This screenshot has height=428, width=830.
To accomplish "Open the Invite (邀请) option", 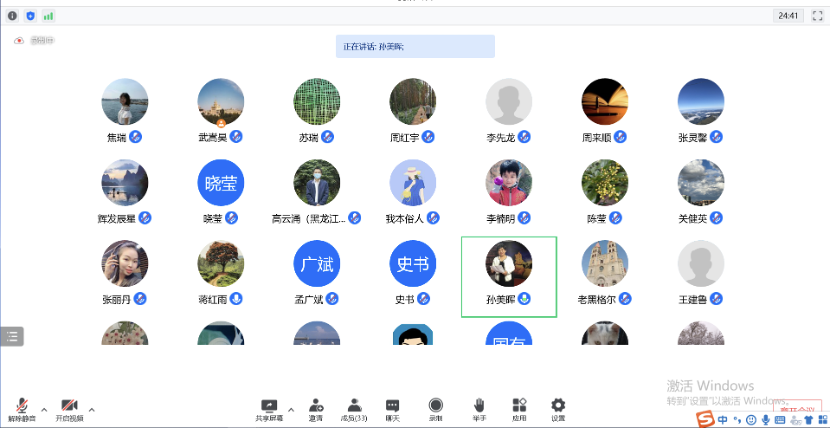I will pos(316,405).
